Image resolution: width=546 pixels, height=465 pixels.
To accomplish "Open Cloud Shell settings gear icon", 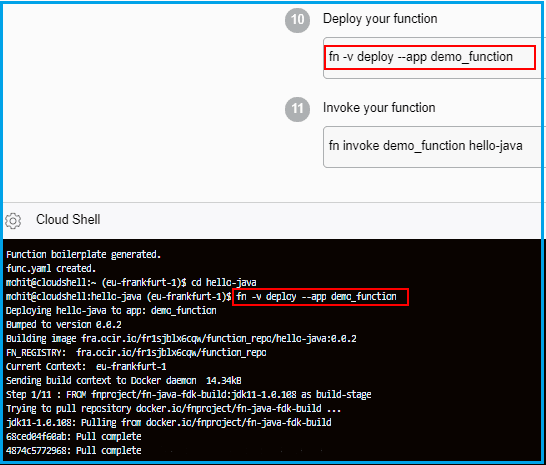I will tap(13, 220).
